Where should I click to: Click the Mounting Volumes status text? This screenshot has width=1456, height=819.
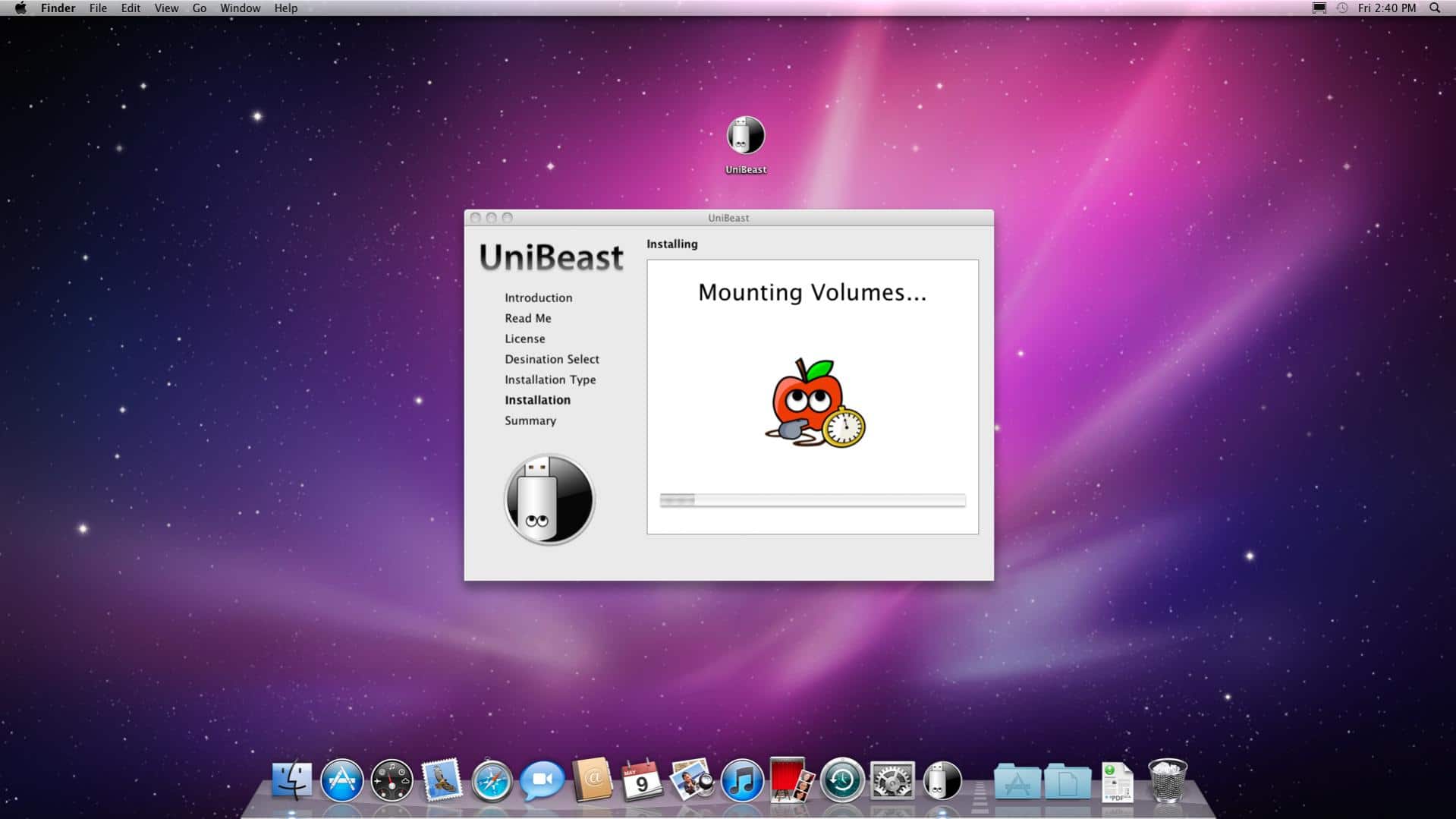pyautogui.click(x=812, y=293)
